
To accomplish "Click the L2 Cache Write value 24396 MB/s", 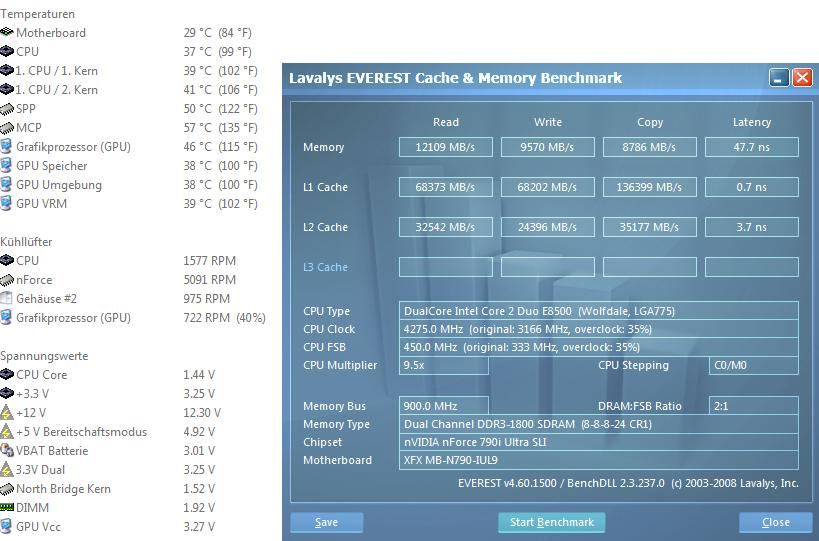I will (547, 227).
